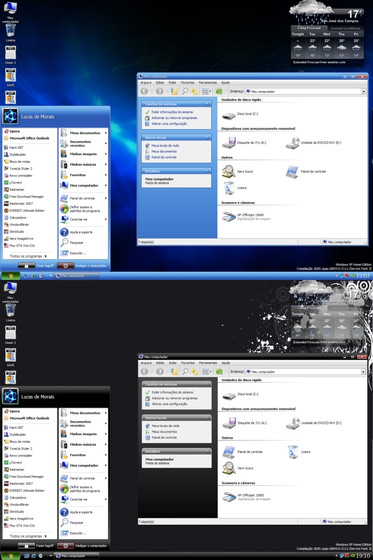Click the Up folder icon in the blue window toolbar
The height and width of the screenshot is (560, 373).
coord(174,91)
